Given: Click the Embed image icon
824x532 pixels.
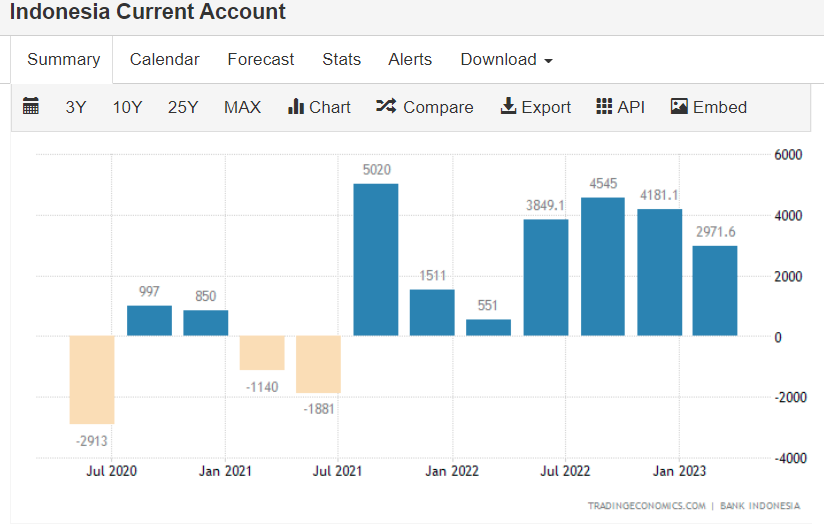Looking at the screenshot, I should 679,107.
